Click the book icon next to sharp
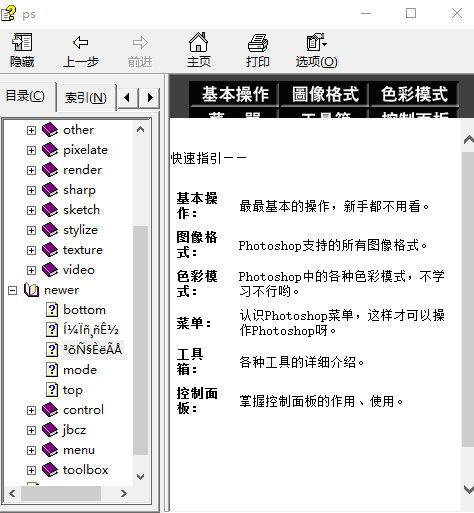Screen dimensions: 474x513 coord(50,190)
